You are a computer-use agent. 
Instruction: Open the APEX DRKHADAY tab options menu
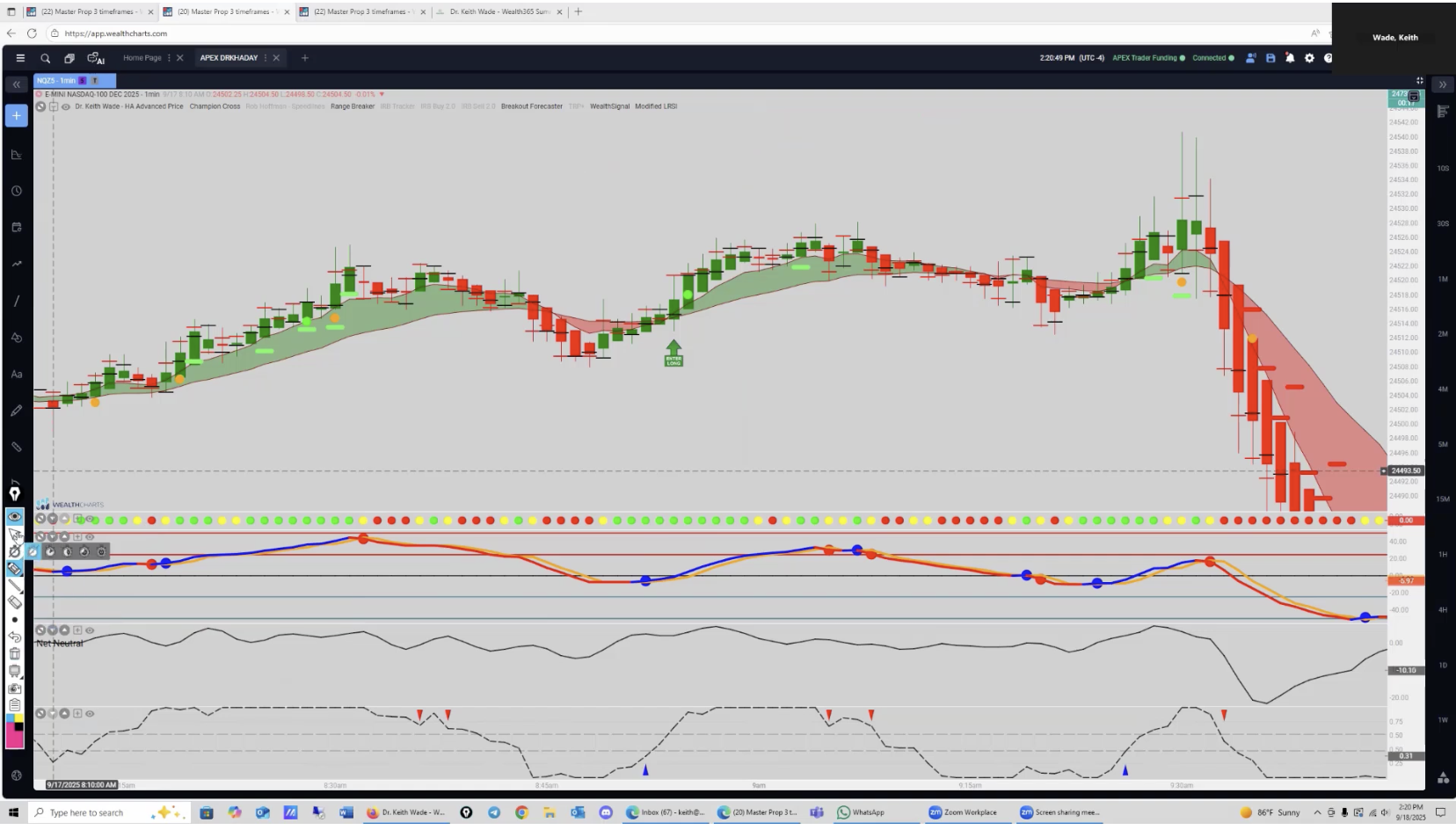[x=266, y=58]
